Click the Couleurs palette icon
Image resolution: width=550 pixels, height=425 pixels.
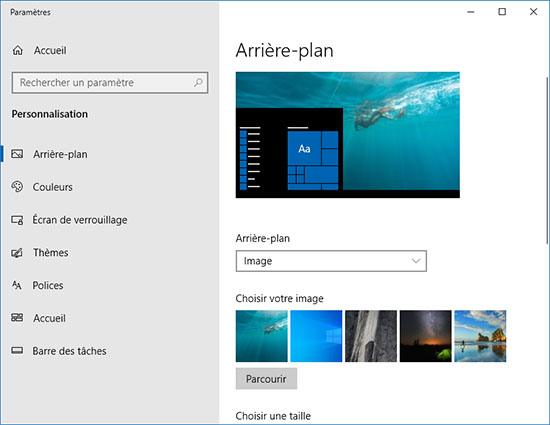point(17,187)
